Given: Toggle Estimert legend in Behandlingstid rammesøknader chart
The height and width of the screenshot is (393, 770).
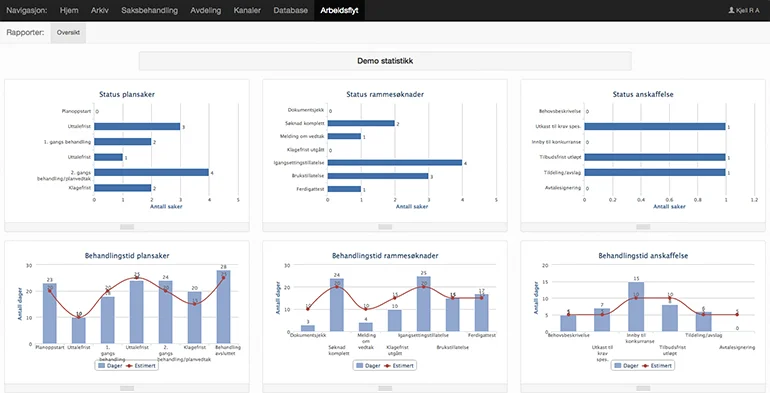Looking at the screenshot, I should pyautogui.click(x=399, y=365).
